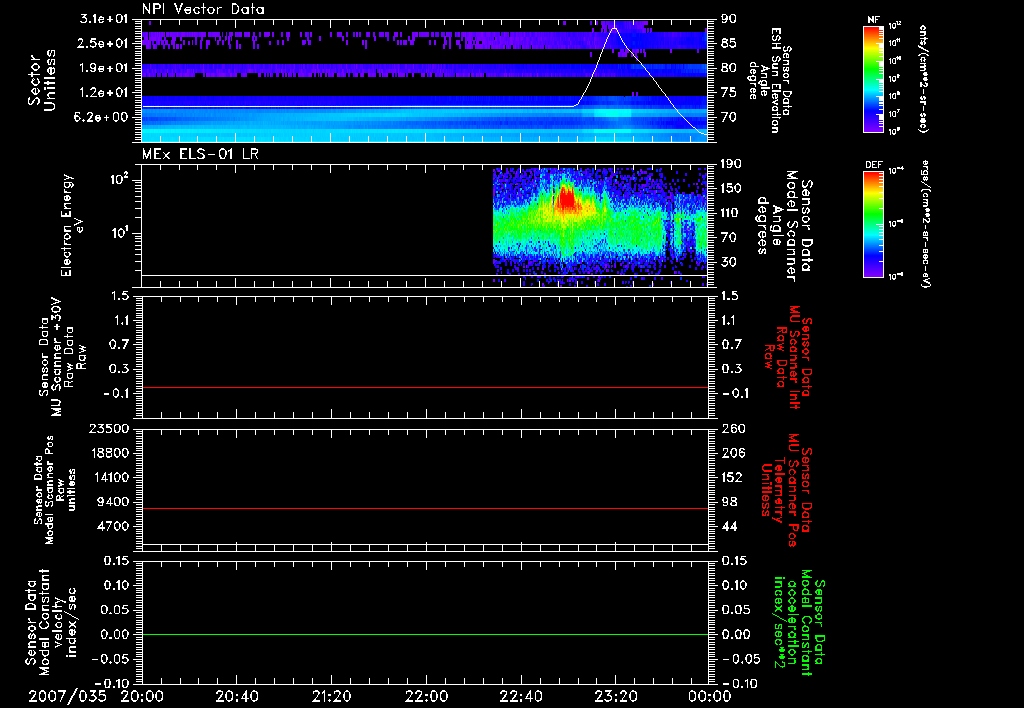
Task: Click the NPI Vector Data panel title
Action: click(203, 9)
